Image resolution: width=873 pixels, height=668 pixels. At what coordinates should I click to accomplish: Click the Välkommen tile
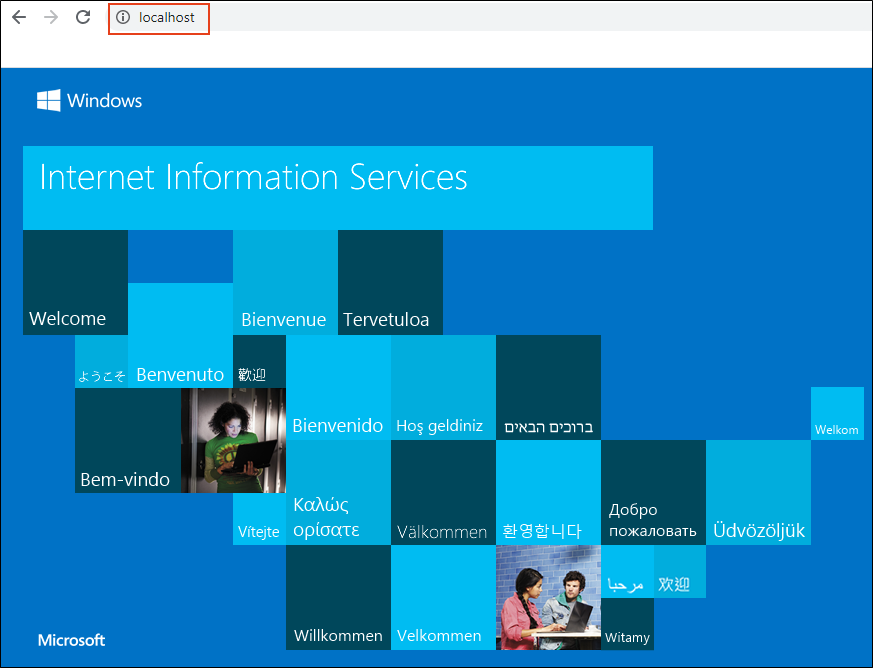tap(443, 493)
